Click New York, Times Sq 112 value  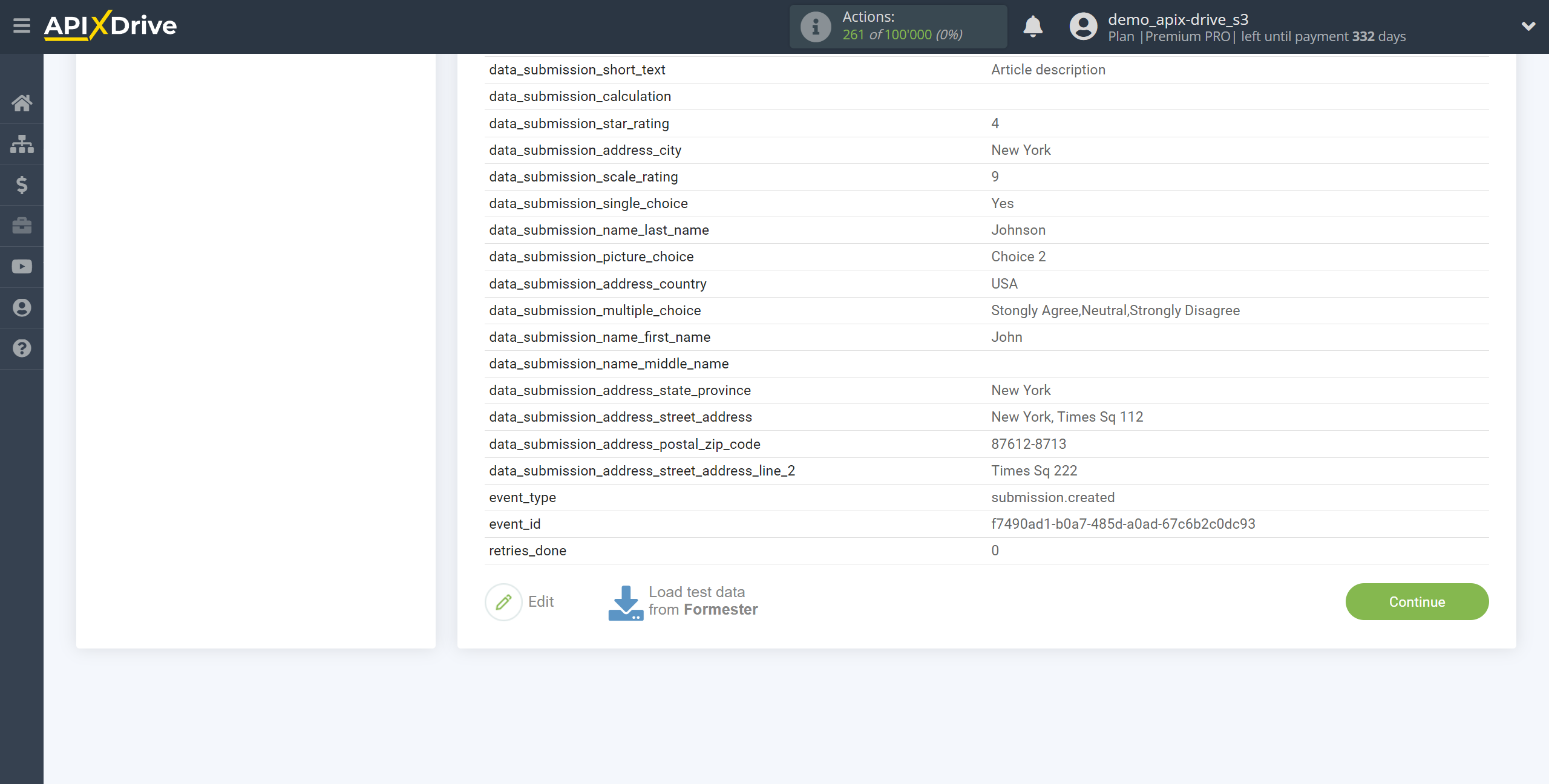(1067, 417)
